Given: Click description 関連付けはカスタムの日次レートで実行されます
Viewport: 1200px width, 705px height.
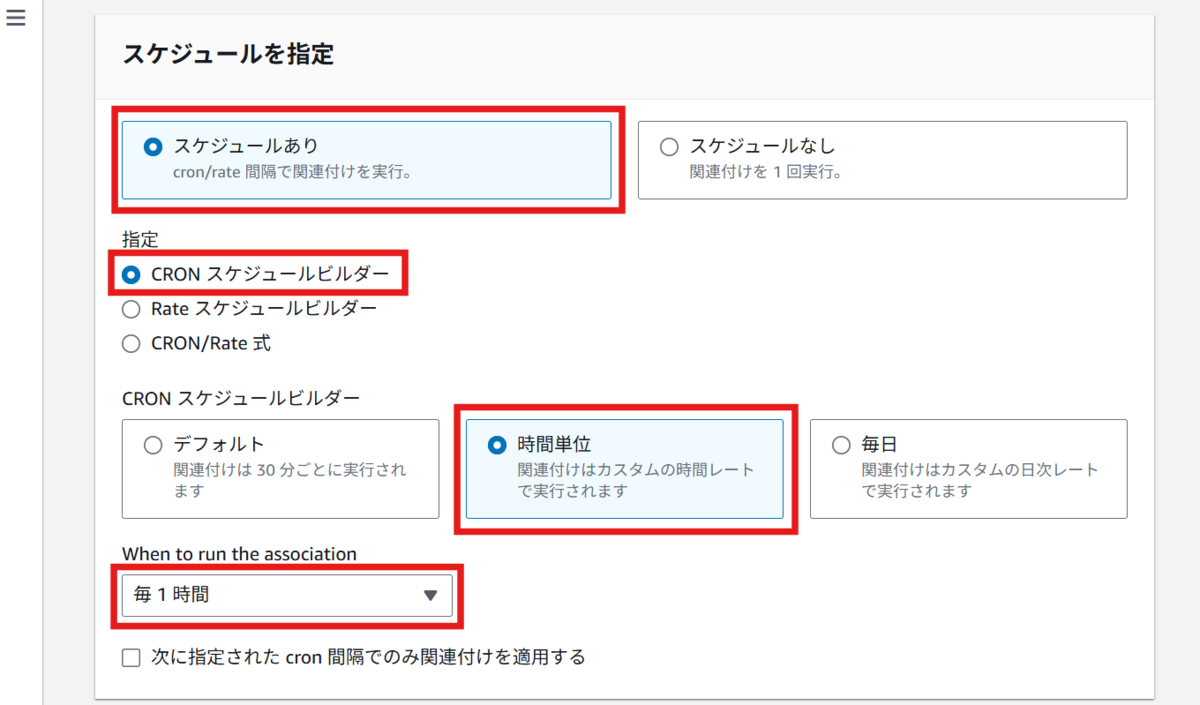Looking at the screenshot, I should (980, 481).
